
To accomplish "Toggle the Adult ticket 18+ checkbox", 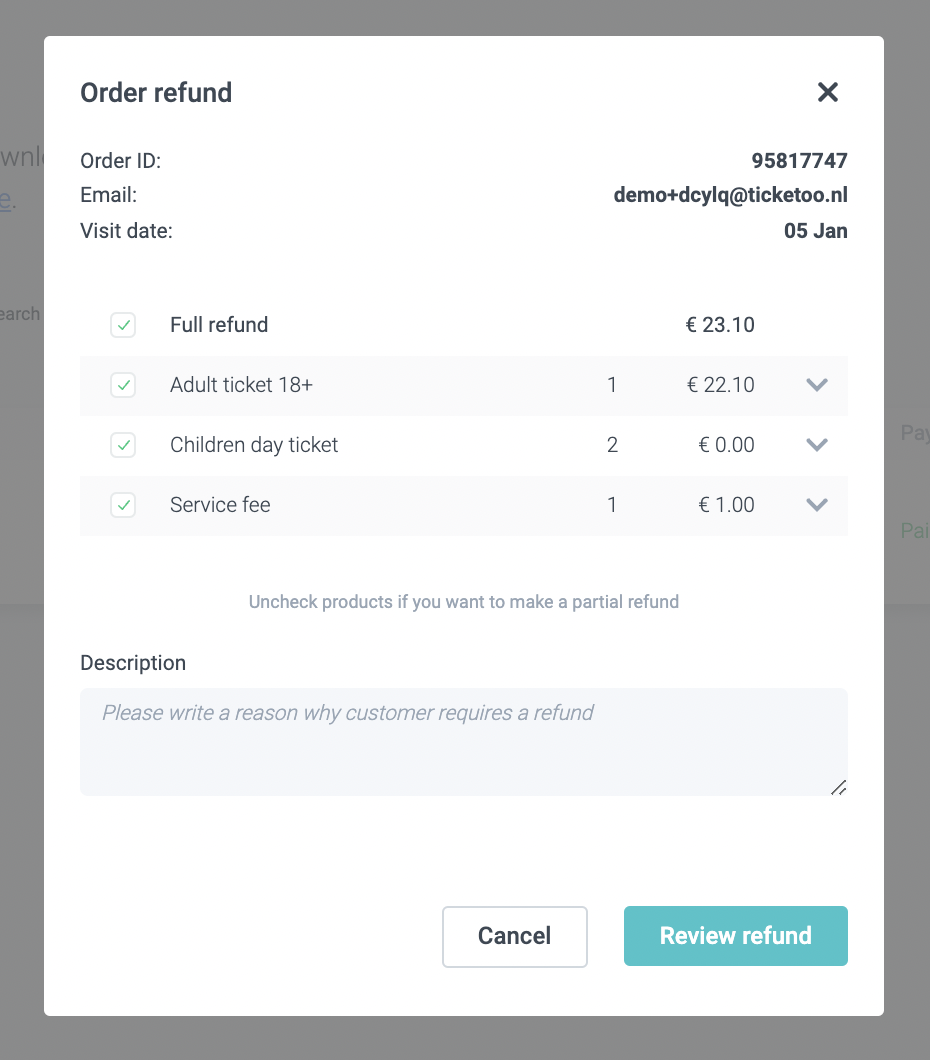I will tap(123, 385).
